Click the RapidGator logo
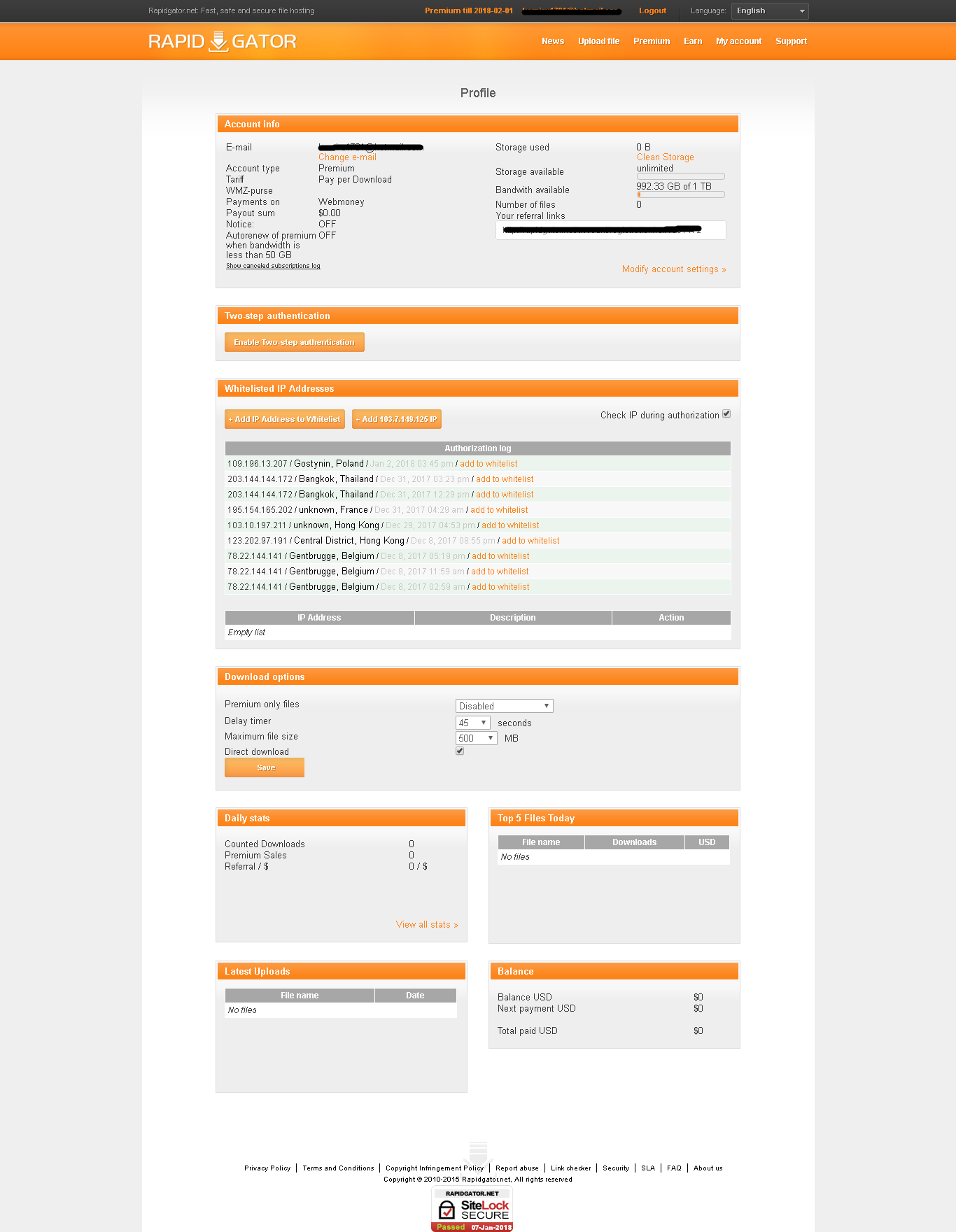 [223, 41]
